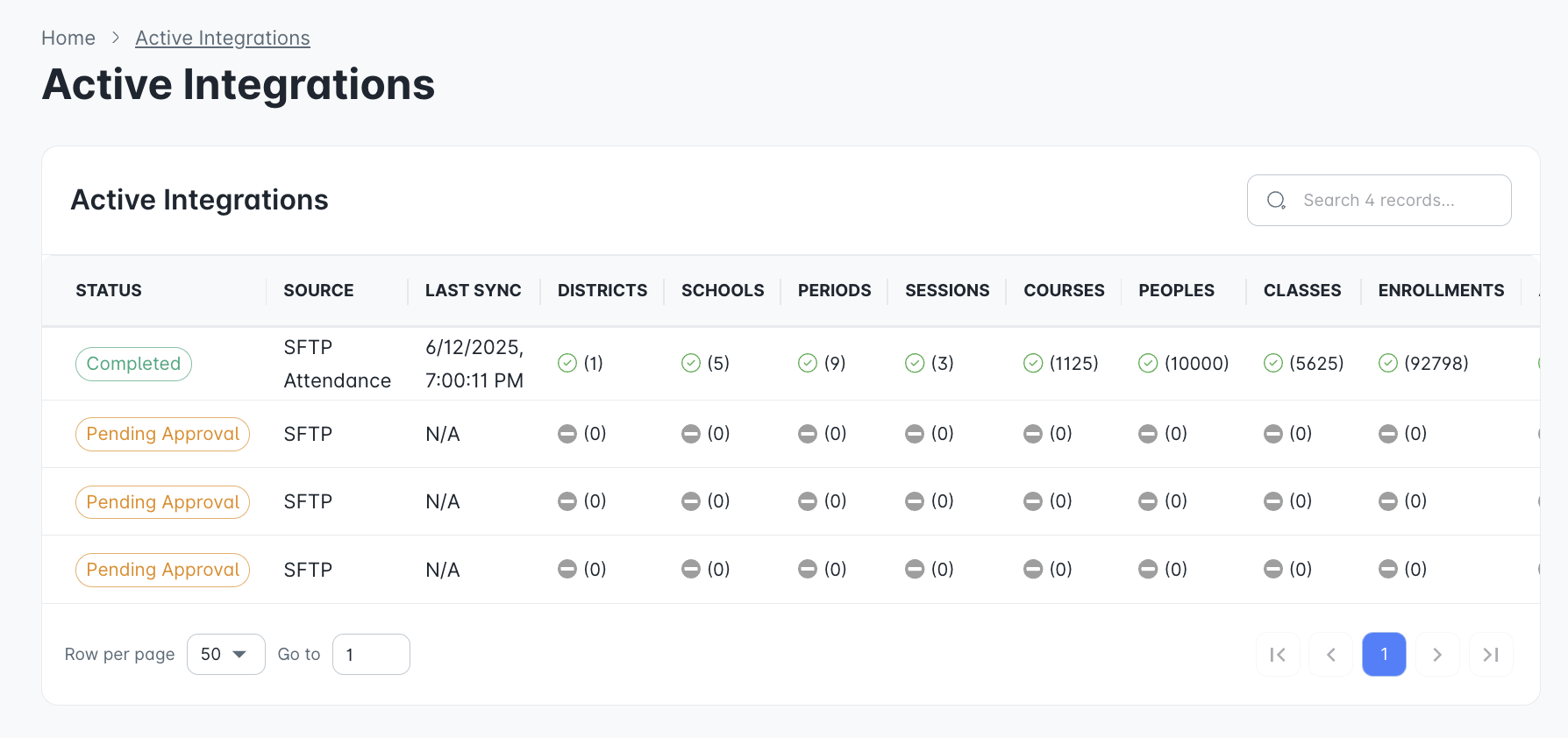The width and height of the screenshot is (1568, 738).
Task: Open the Active Integrations breadcrumb link
Action: pos(223,38)
